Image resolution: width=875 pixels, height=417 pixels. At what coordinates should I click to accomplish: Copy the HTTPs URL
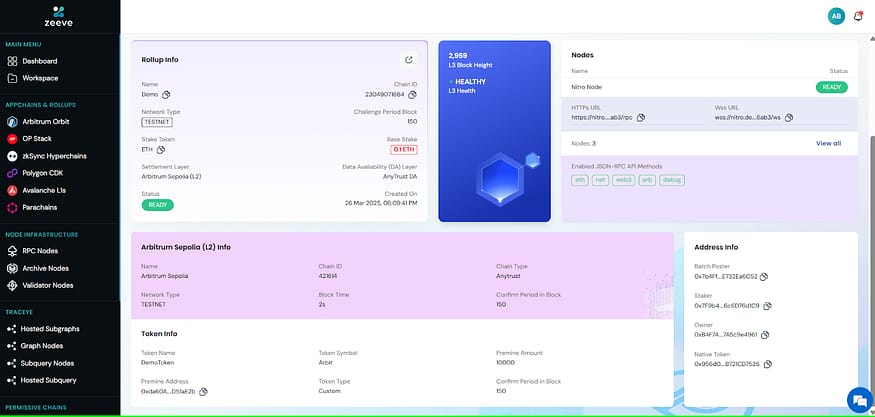tap(641, 118)
